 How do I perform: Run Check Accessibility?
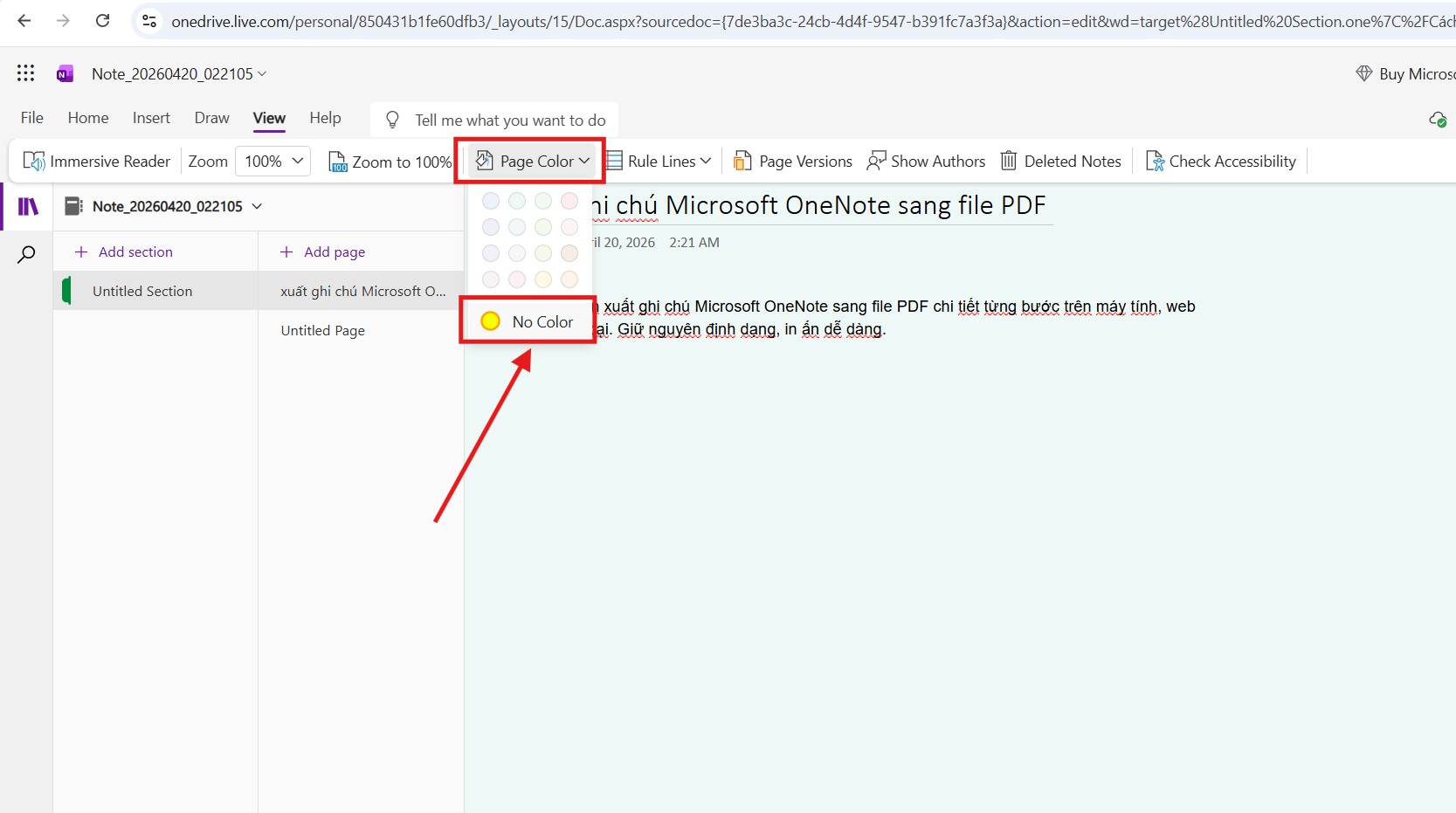1220,162
